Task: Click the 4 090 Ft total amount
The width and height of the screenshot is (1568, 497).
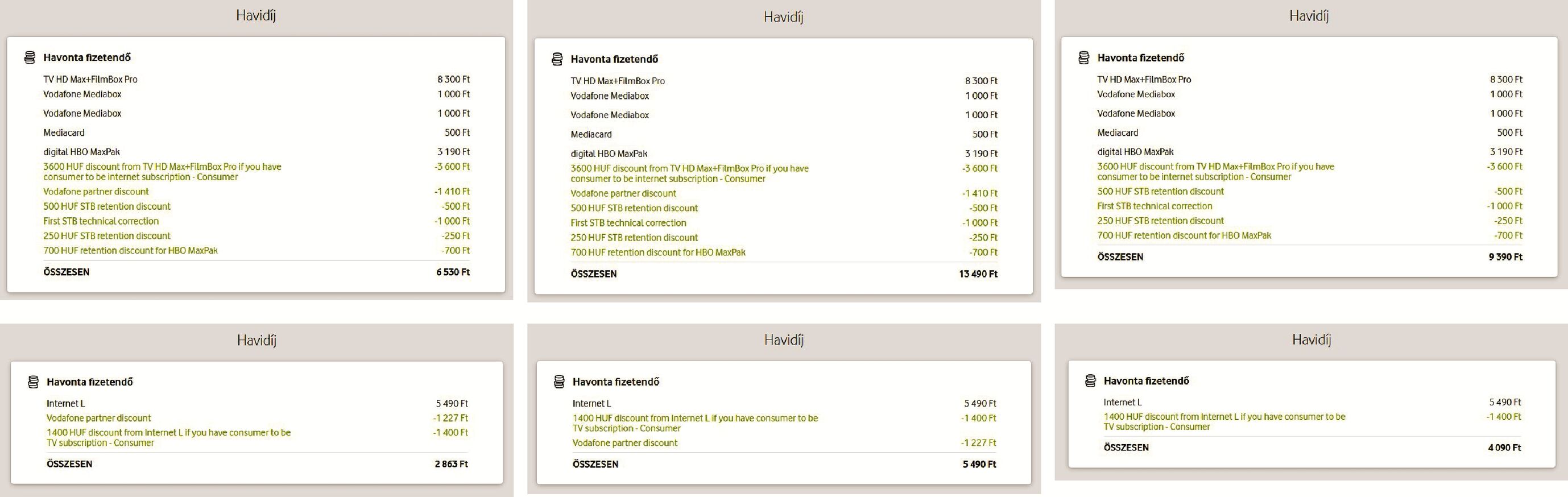Action: point(1504,448)
